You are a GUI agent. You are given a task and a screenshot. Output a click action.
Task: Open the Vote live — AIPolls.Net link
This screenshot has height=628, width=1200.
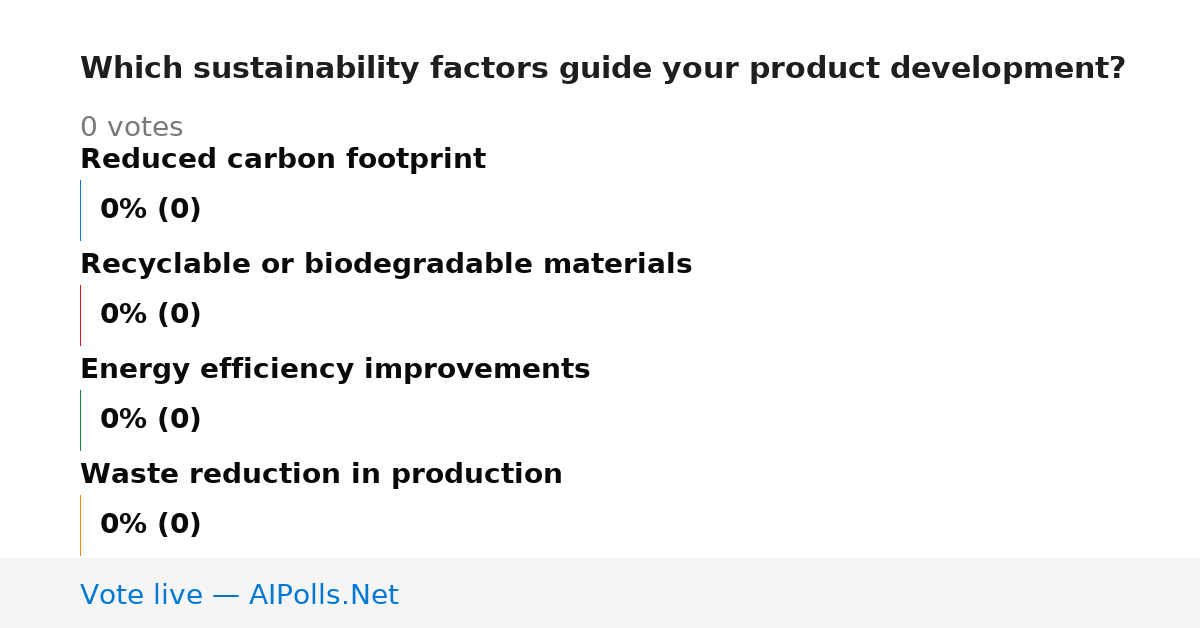click(x=239, y=596)
